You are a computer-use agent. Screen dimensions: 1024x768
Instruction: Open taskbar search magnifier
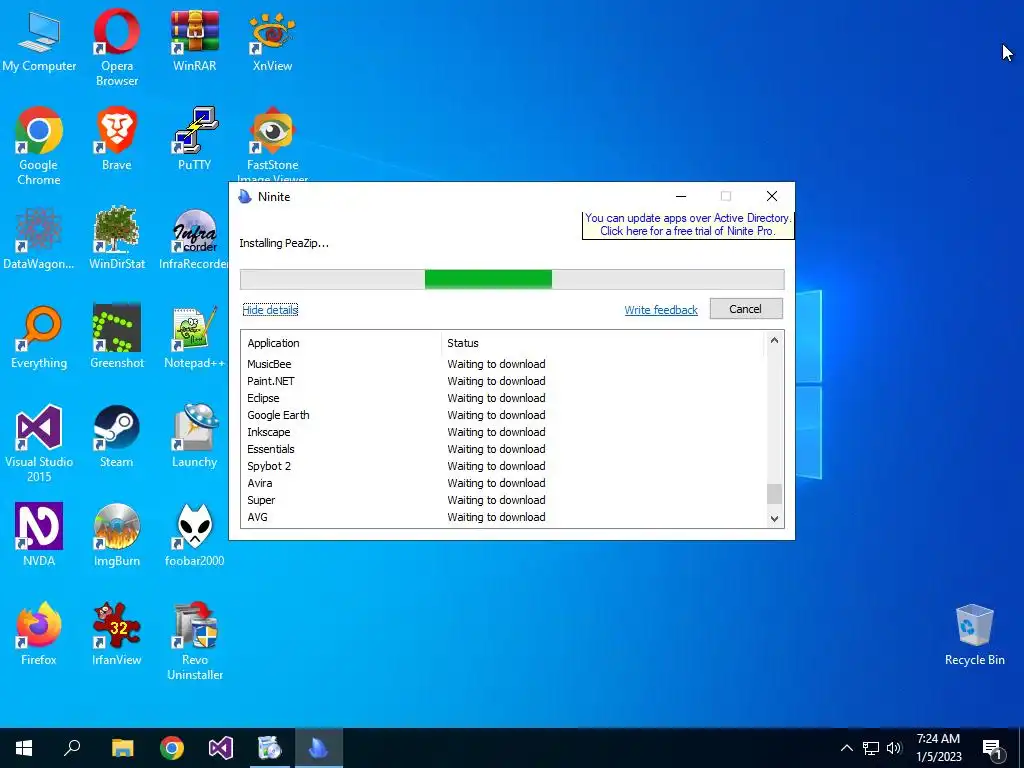pyautogui.click(x=72, y=748)
